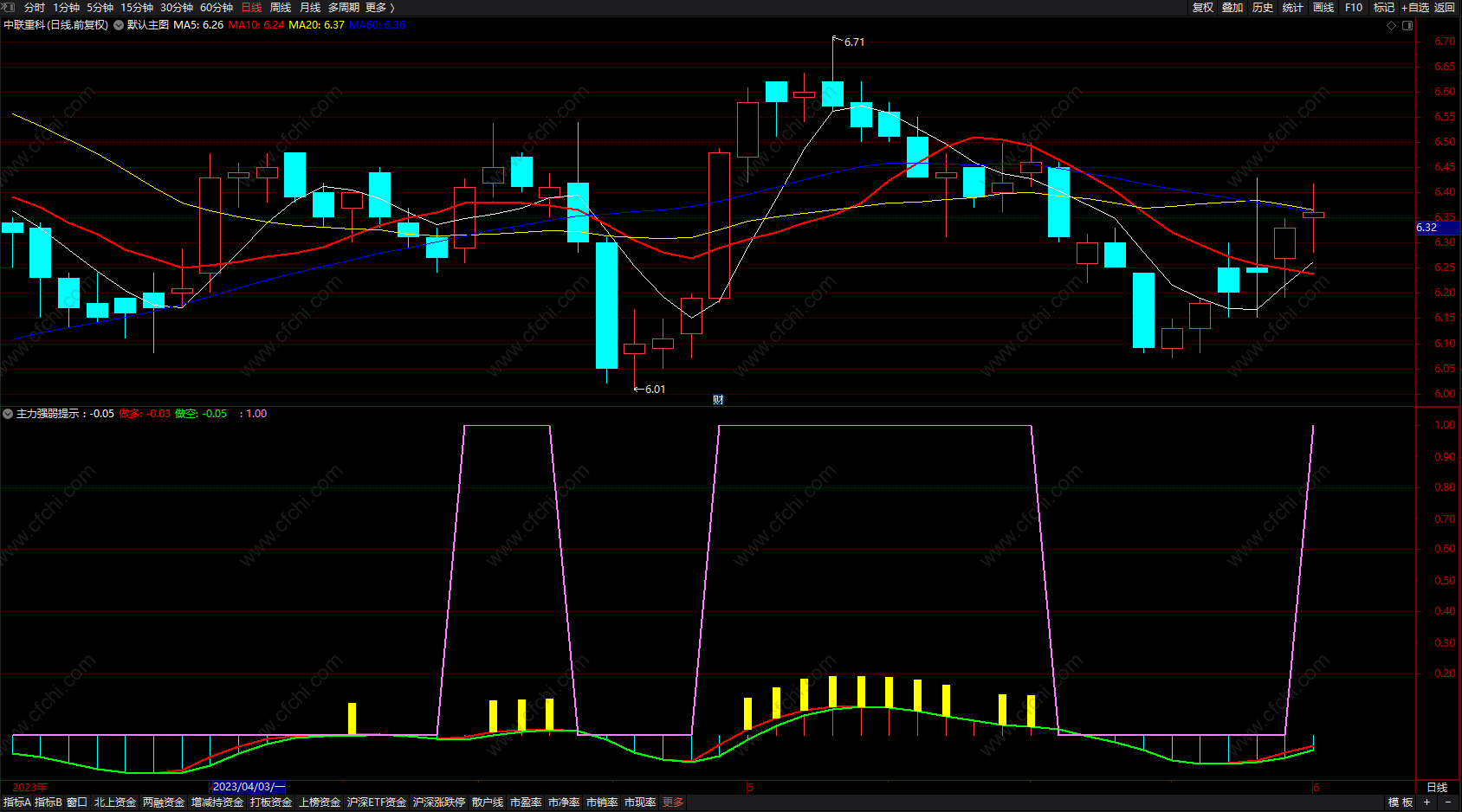Open the 历史 history button

[1263, 7]
